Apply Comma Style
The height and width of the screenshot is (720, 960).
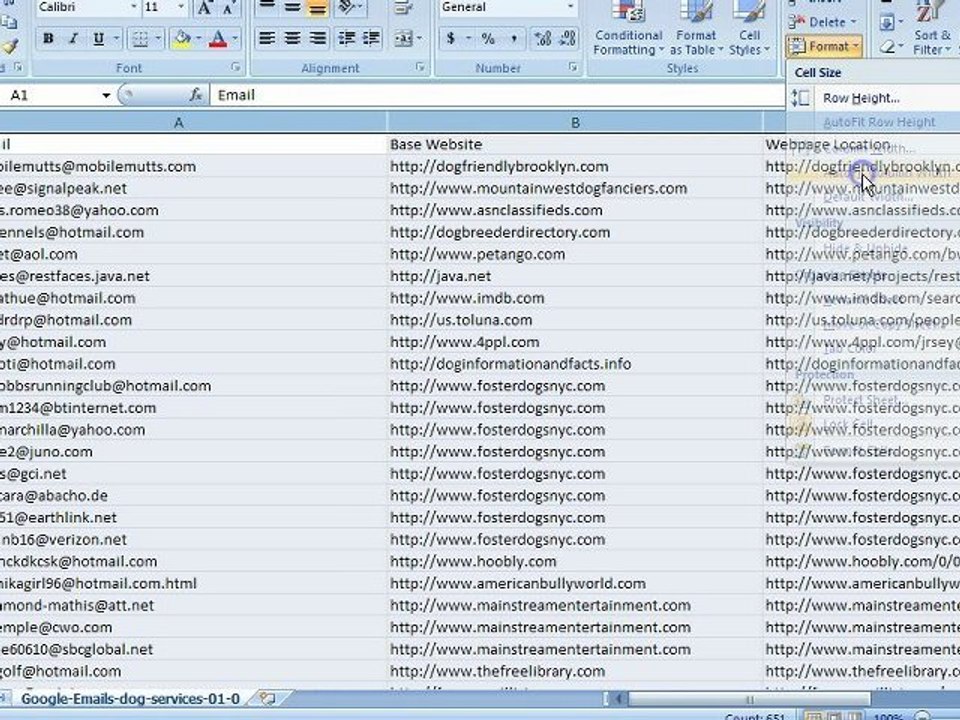(x=513, y=39)
